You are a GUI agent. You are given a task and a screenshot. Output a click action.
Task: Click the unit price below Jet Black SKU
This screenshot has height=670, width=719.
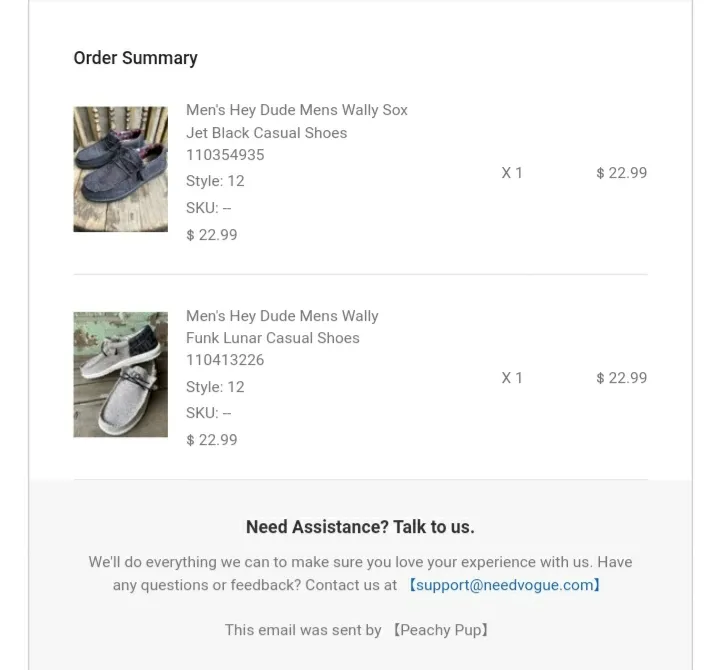click(212, 235)
